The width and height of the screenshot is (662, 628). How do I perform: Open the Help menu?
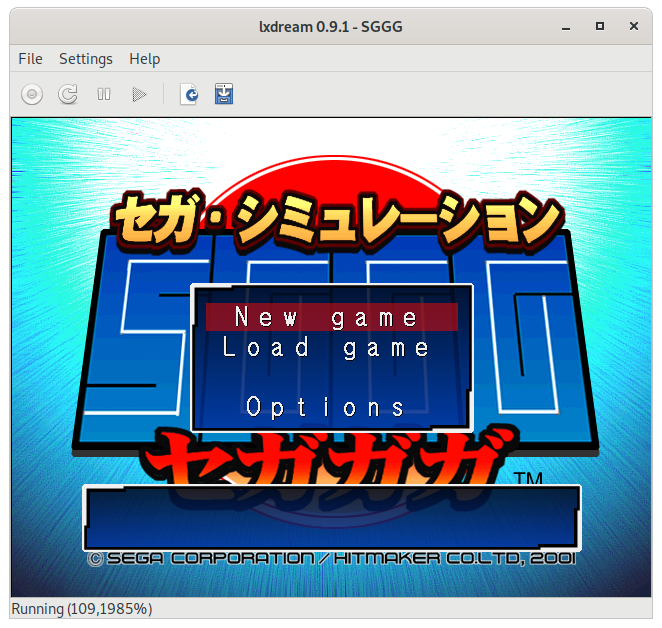click(145, 59)
